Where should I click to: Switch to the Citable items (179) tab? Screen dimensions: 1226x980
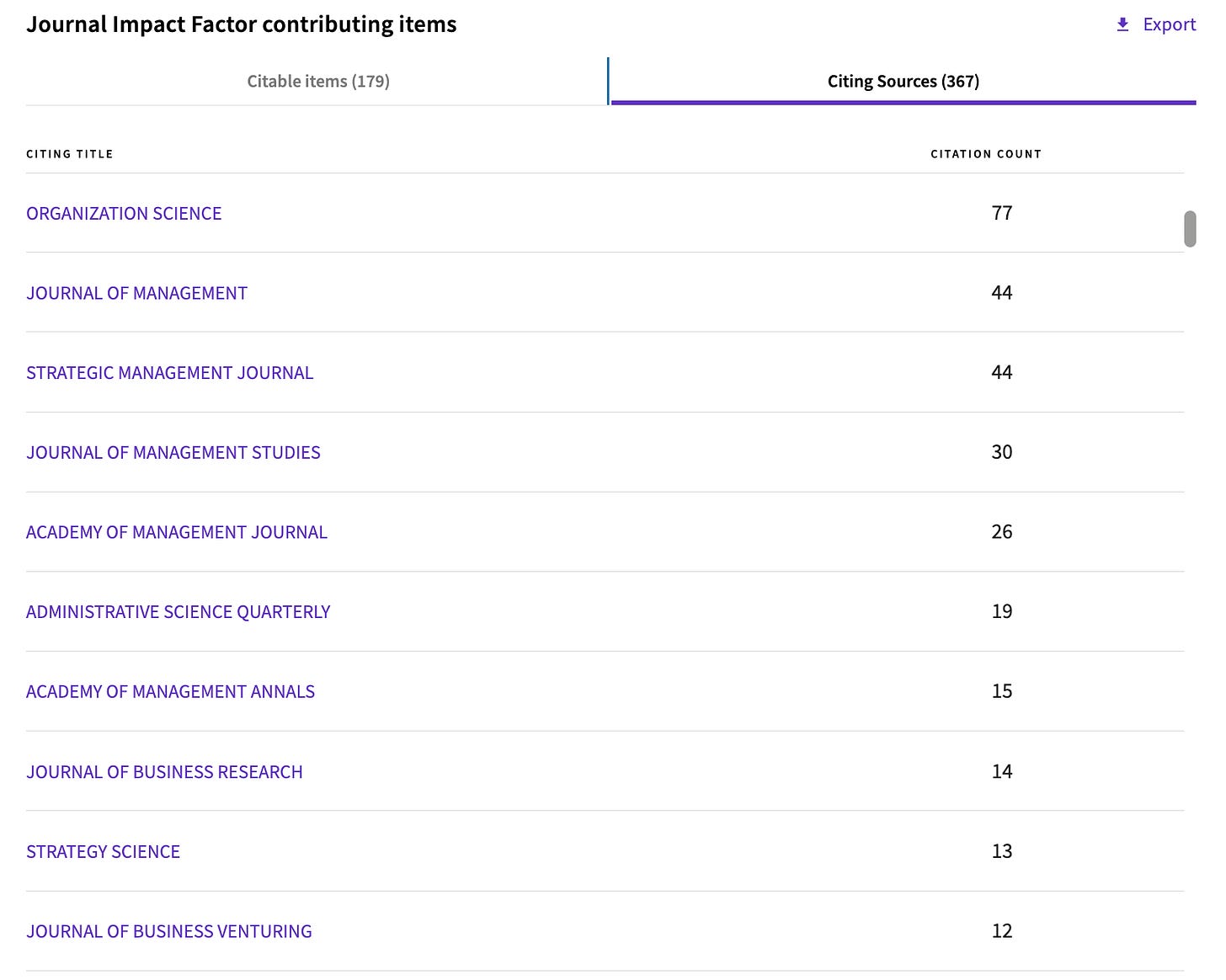pos(318,81)
